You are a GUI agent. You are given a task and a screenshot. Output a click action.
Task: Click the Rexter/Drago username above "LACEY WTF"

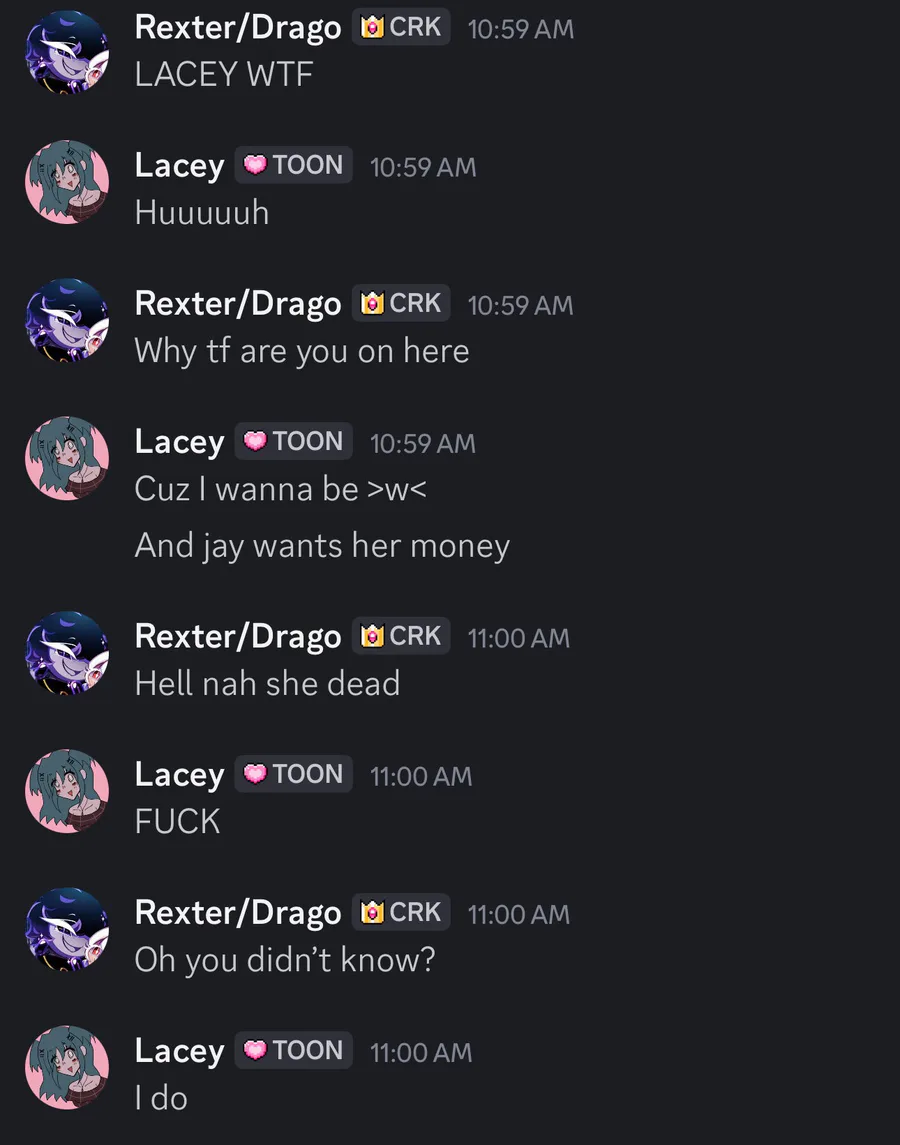(x=238, y=28)
